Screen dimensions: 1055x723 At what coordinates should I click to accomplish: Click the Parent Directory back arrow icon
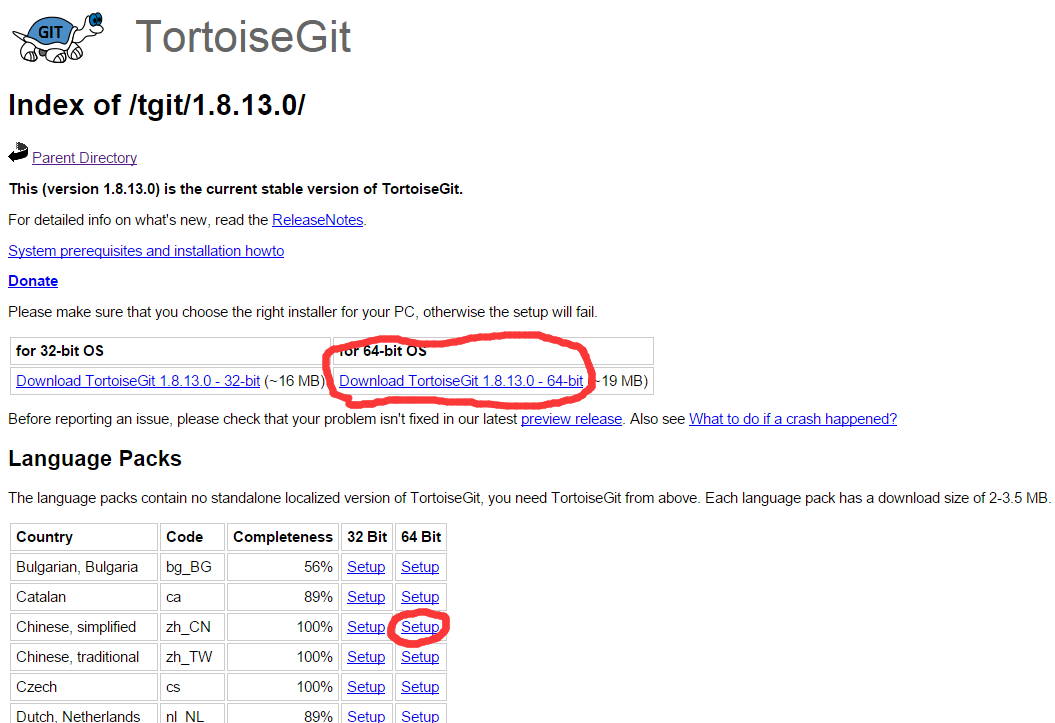pyautogui.click(x=18, y=153)
